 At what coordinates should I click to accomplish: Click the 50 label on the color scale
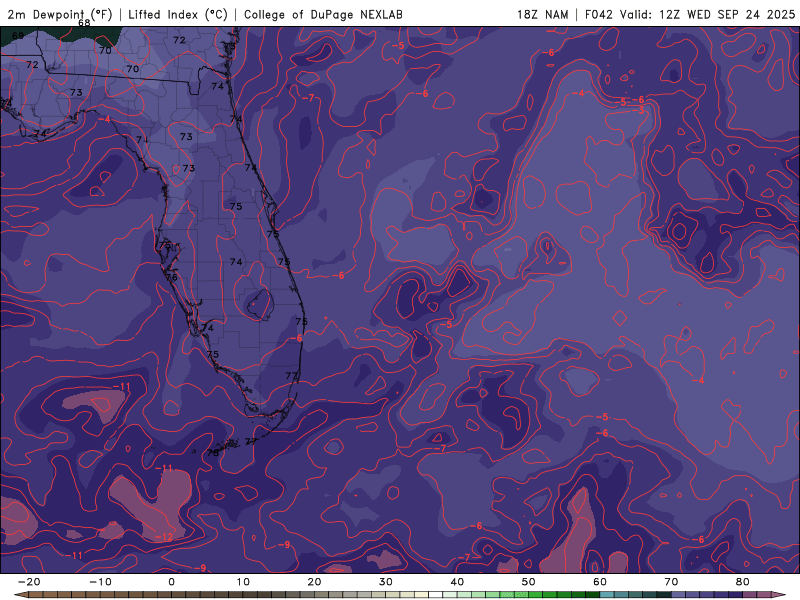[529, 582]
